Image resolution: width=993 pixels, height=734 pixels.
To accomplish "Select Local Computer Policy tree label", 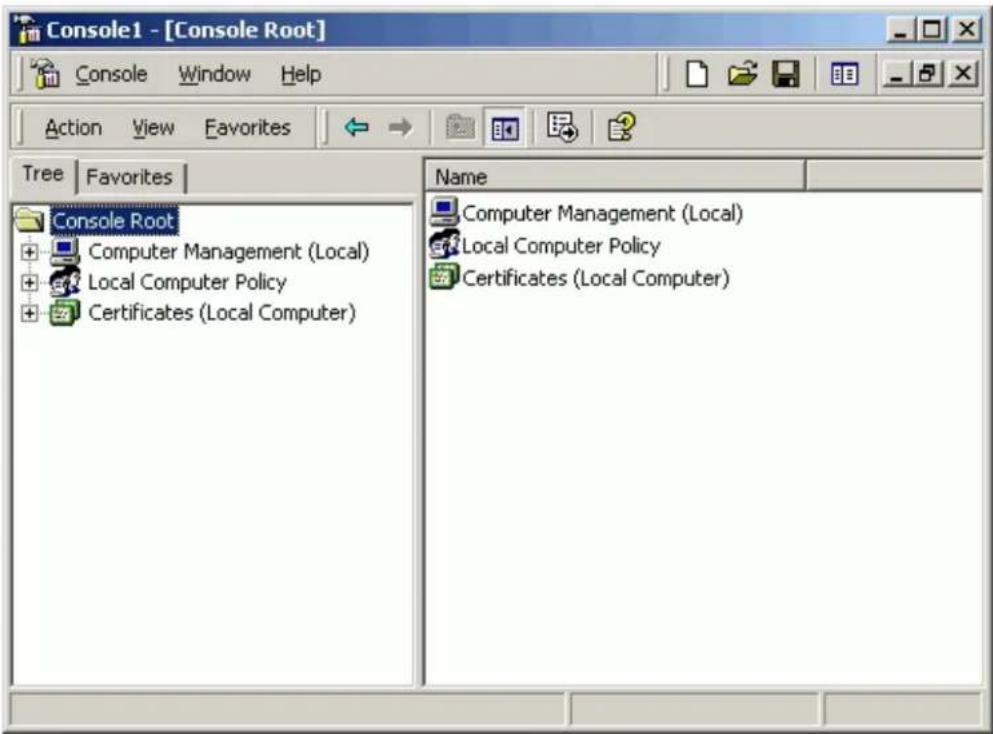I will pos(187,282).
